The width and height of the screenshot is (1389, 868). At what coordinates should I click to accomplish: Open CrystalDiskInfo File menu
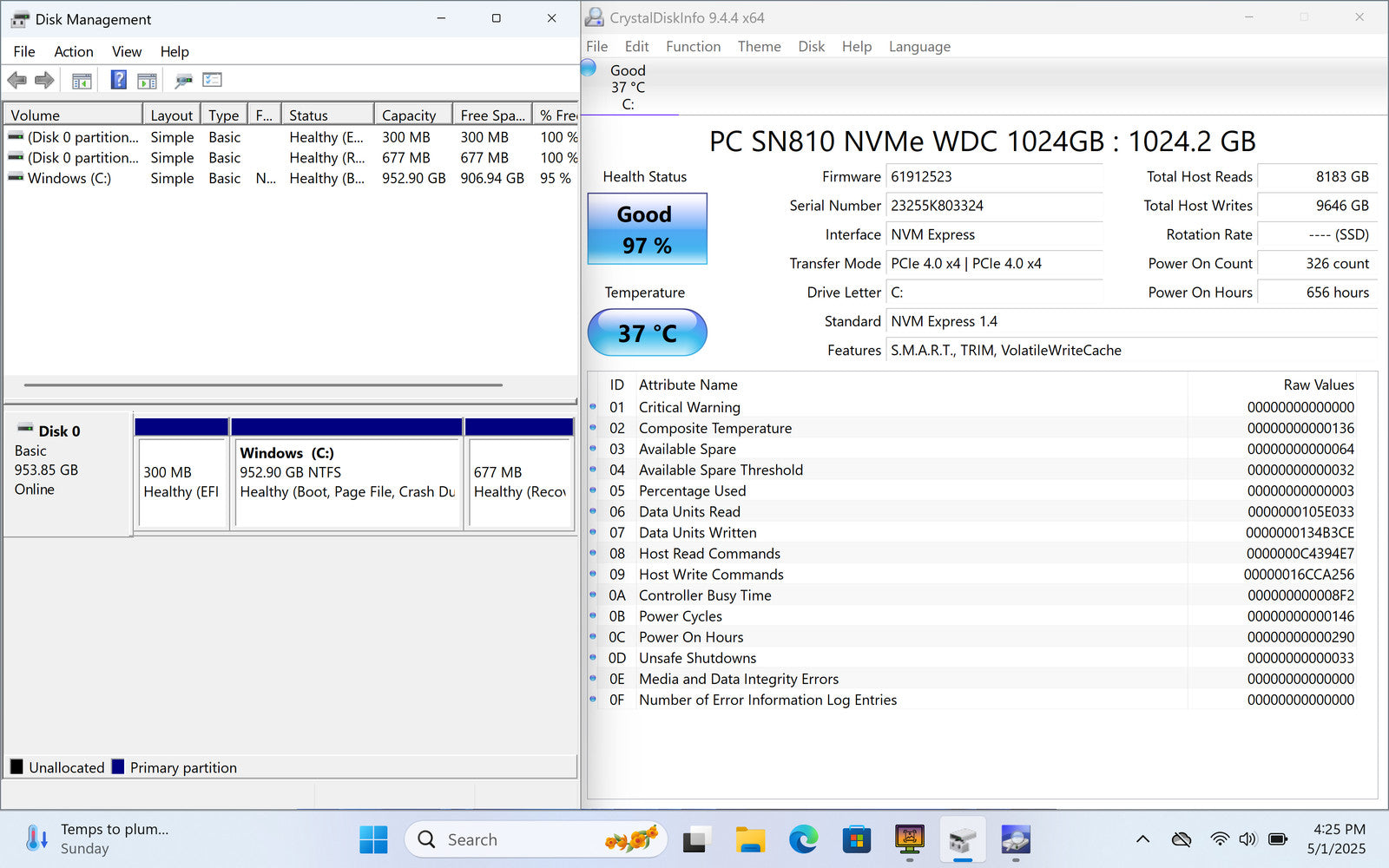click(597, 46)
